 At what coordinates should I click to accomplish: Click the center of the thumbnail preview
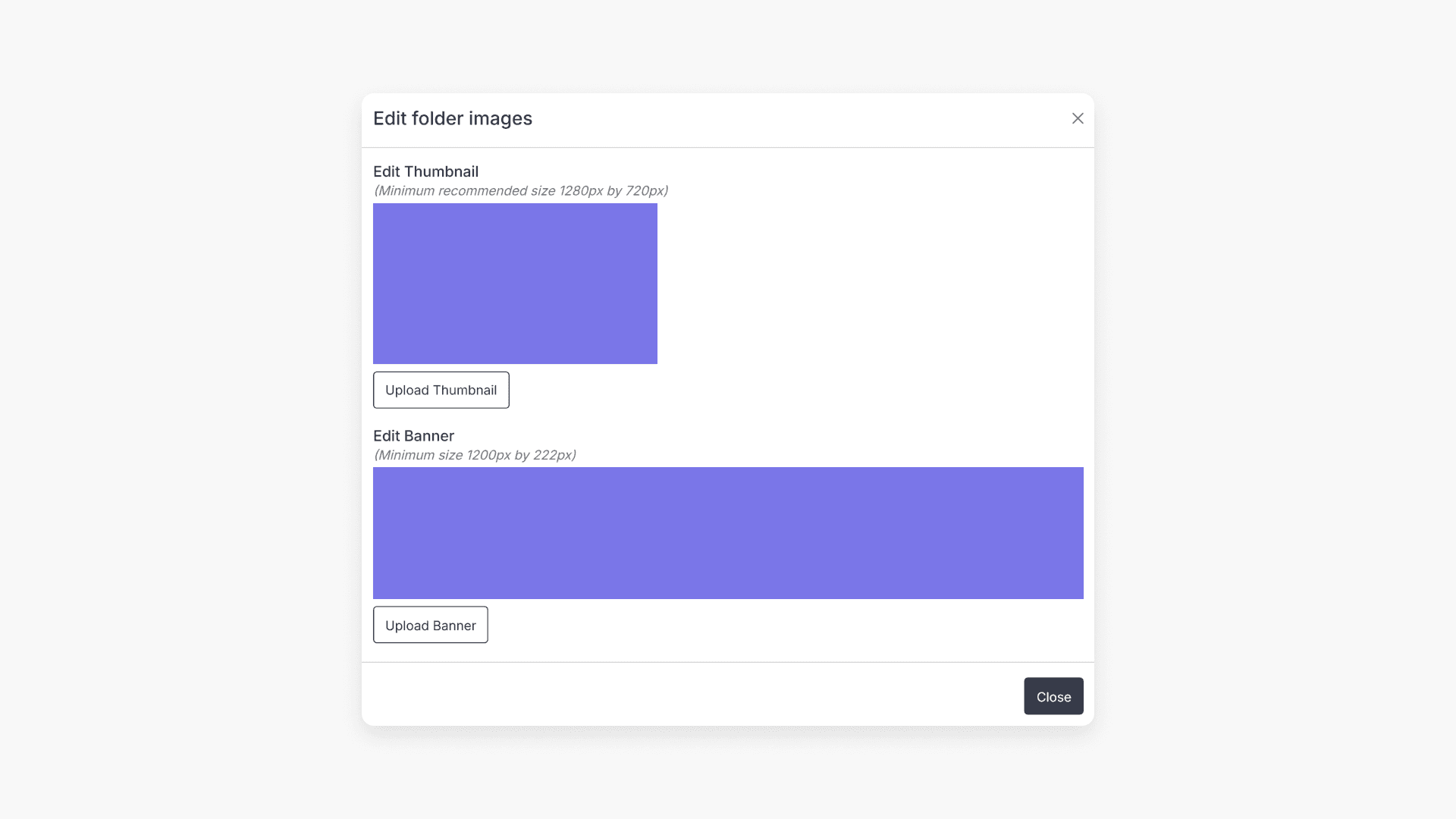(x=515, y=284)
